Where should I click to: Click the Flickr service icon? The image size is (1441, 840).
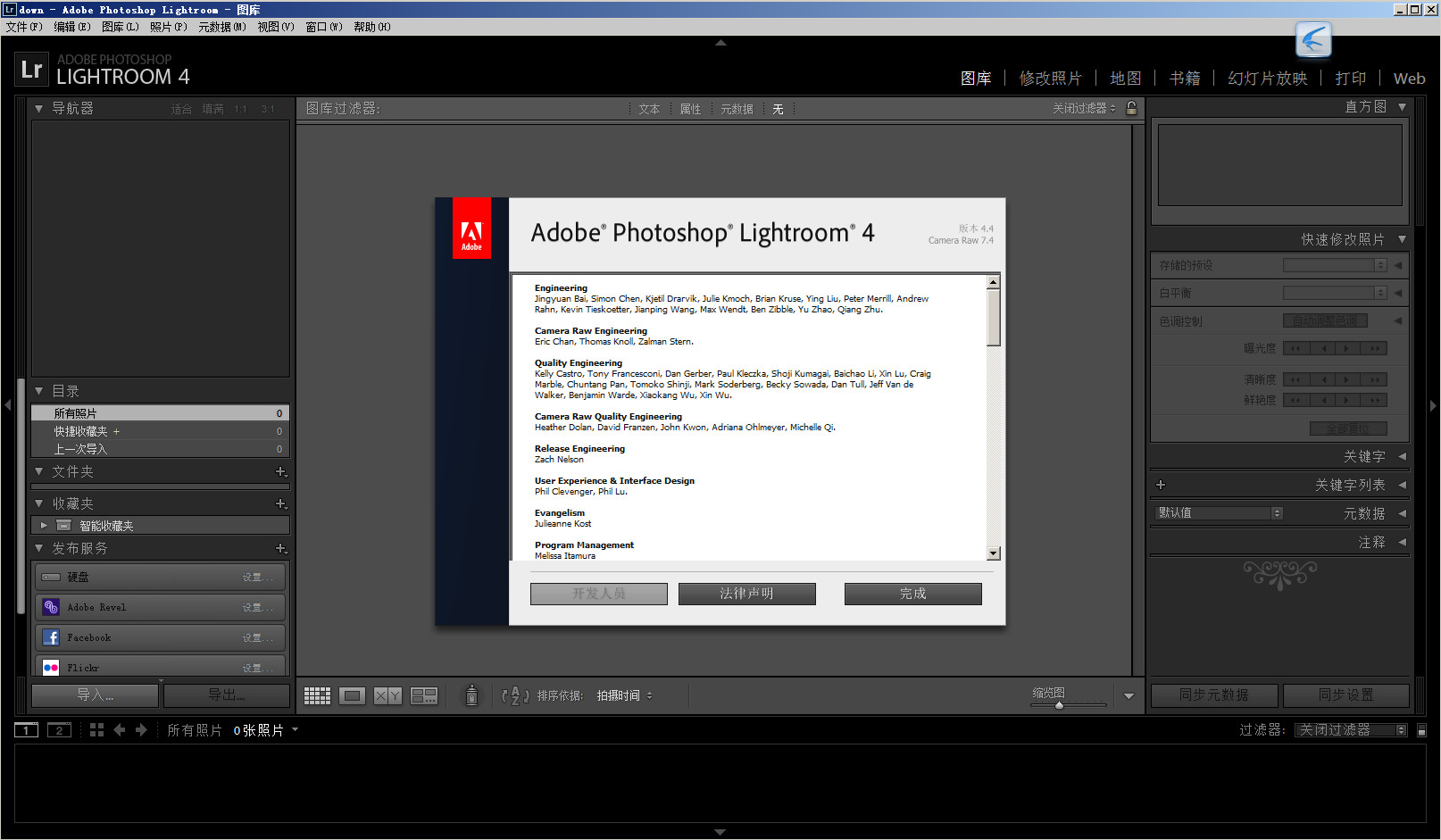[51, 668]
